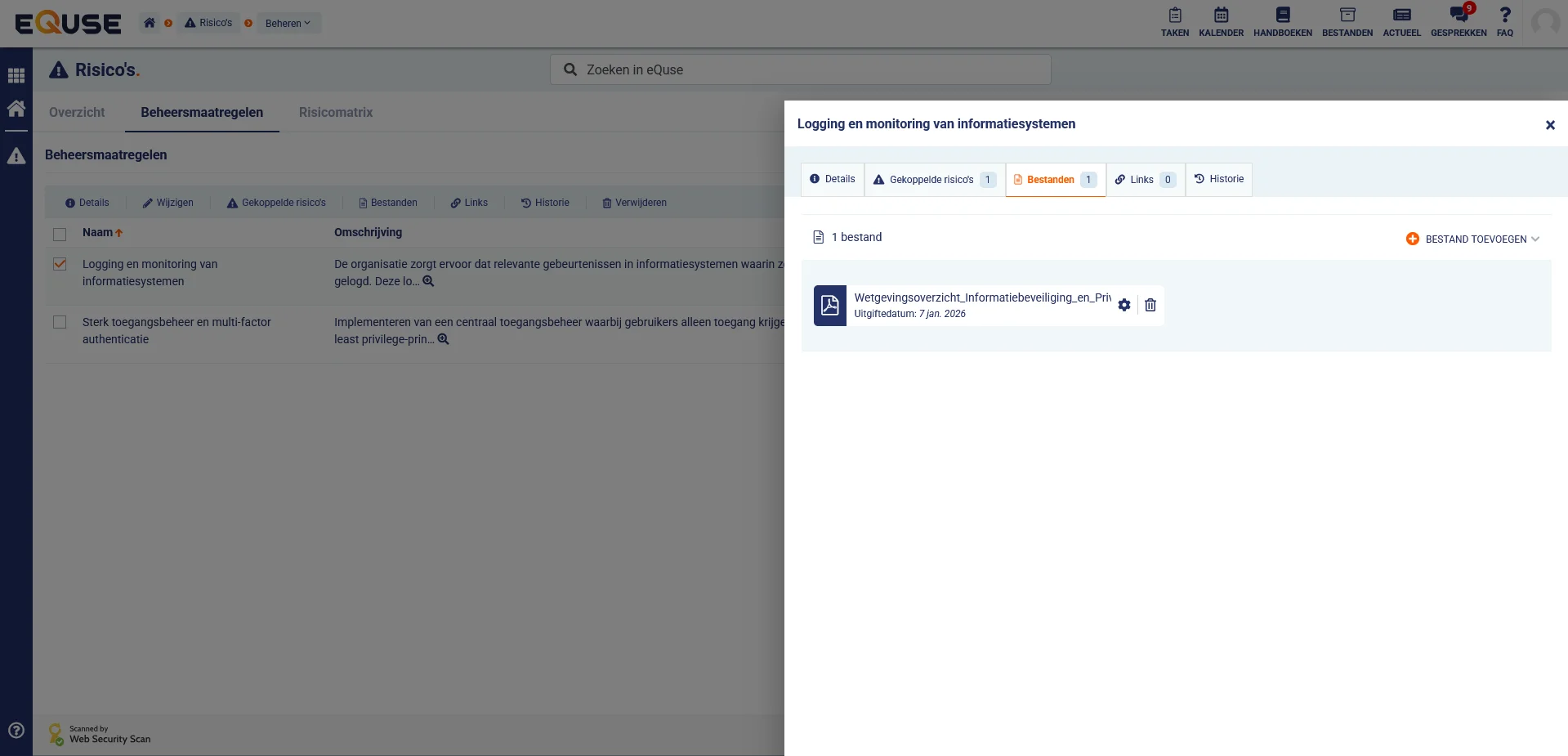
Task: Click the Wijzigen toolbar button
Action: click(168, 203)
